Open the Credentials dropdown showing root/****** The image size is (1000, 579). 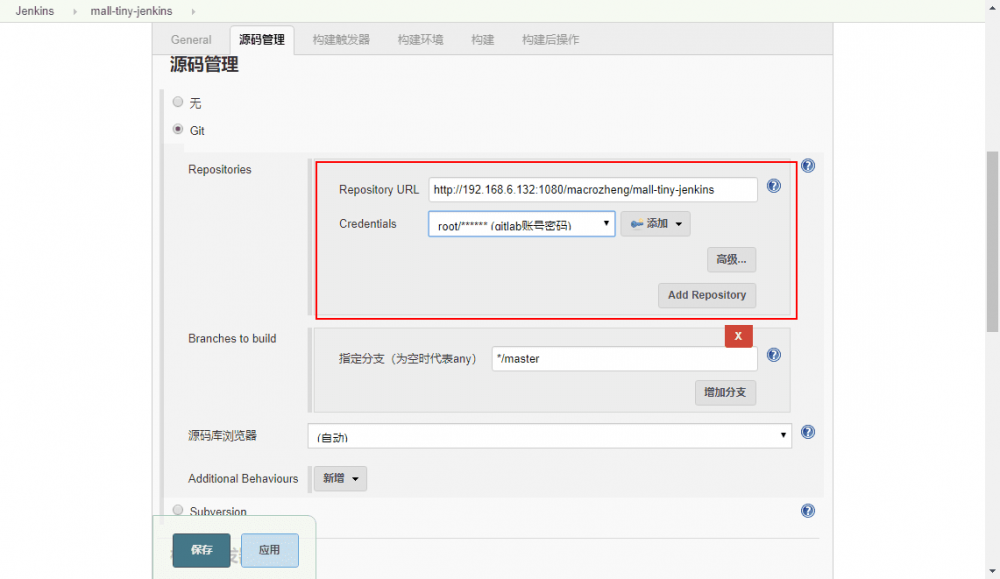(x=521, y=223)
